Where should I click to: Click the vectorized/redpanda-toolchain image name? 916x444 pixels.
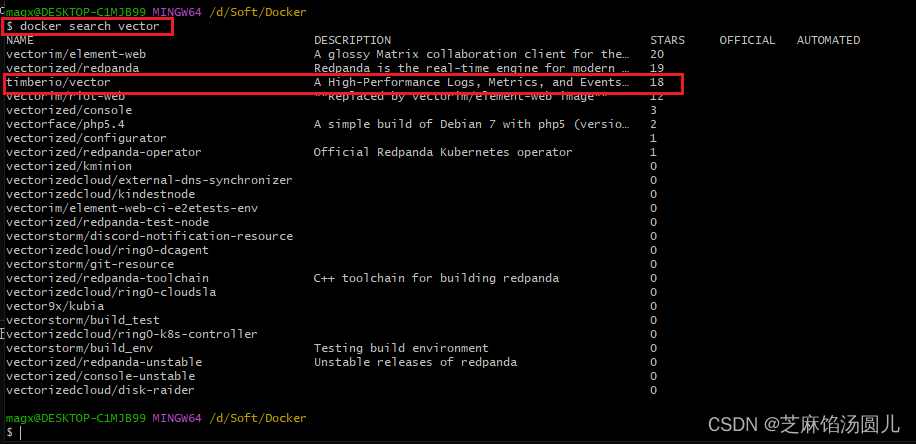[107, 279]
